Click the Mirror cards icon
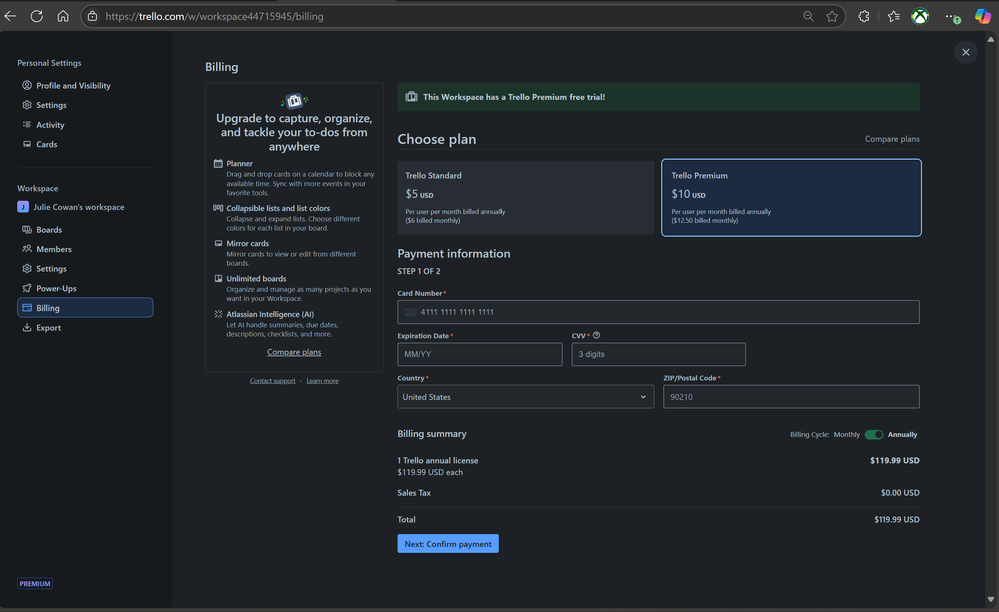 tap(218, 243)
